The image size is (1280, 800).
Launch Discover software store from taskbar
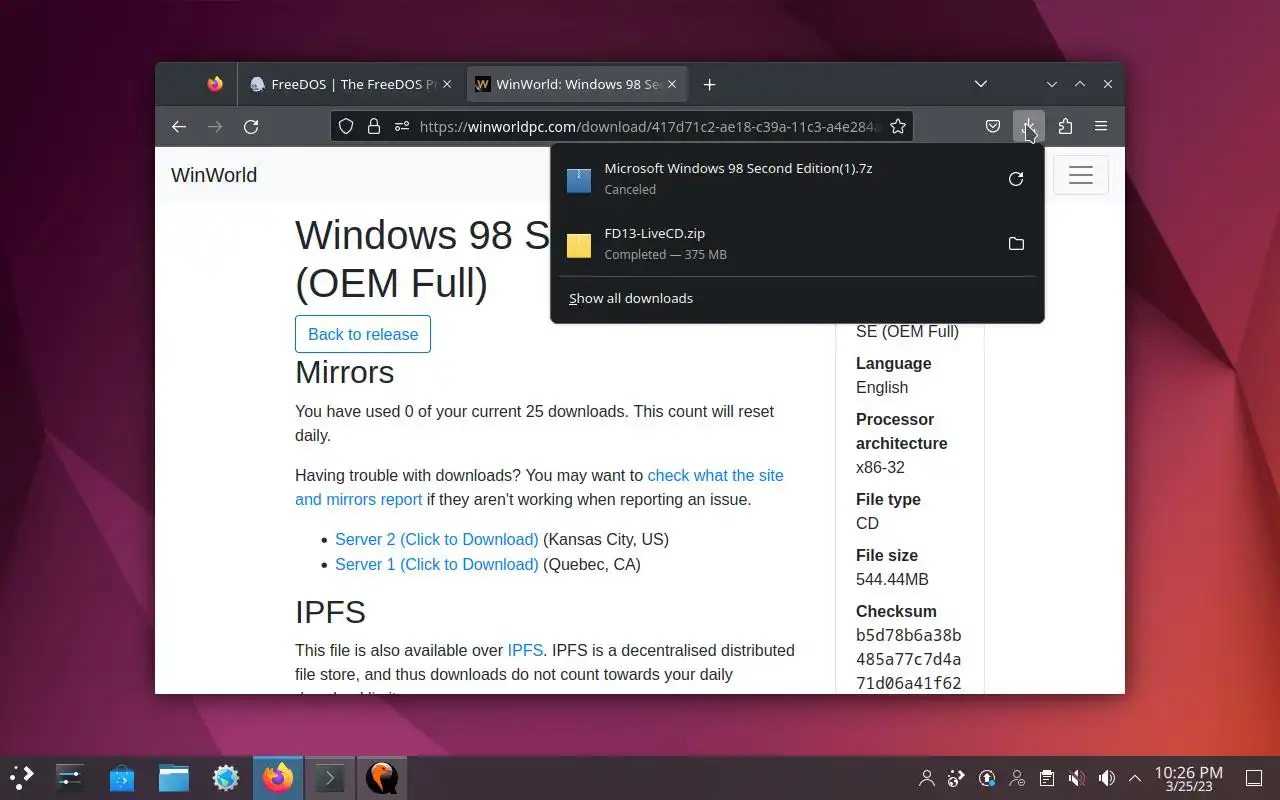122,777
